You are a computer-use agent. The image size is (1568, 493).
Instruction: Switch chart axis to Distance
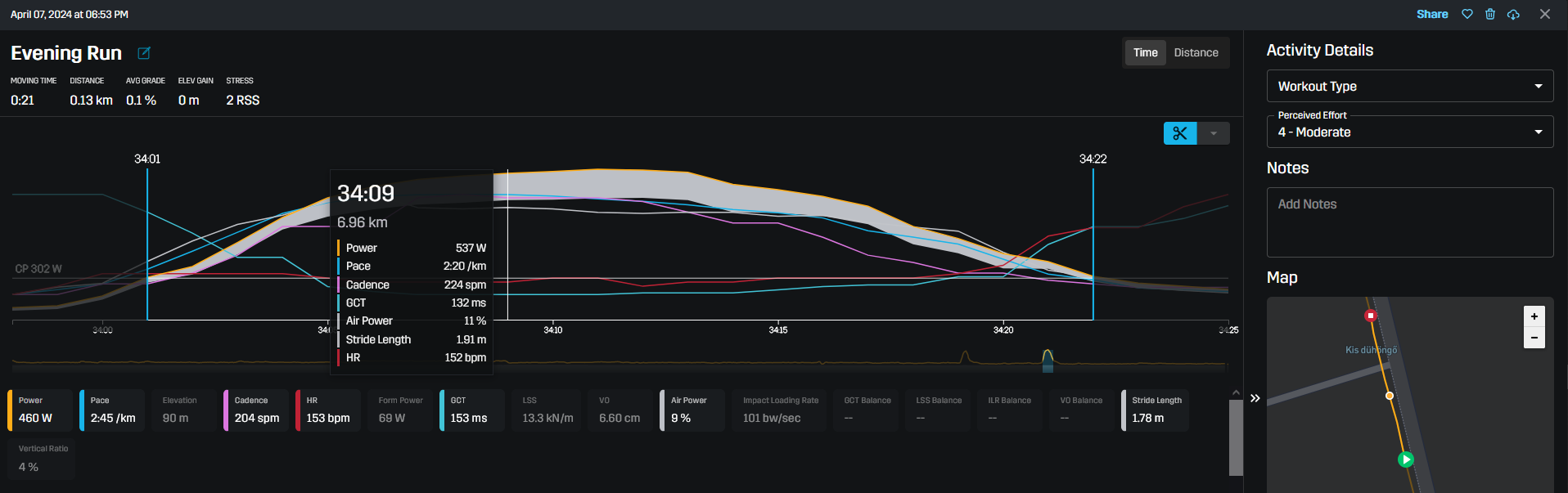click(x=1196, y=52)
